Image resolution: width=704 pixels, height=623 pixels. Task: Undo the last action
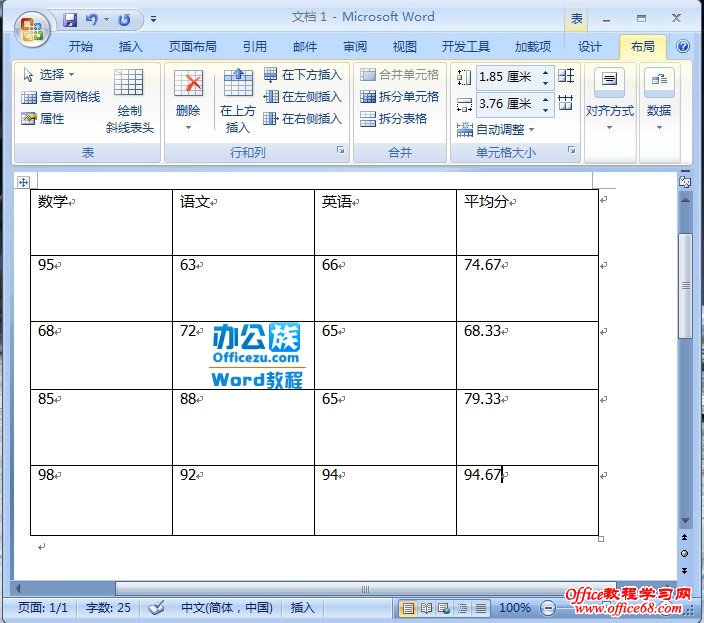92,20
